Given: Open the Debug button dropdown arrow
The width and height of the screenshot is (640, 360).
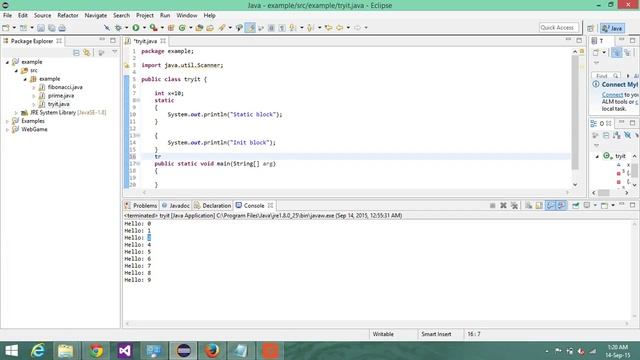Looking at the screenshot, I should 126,28.
